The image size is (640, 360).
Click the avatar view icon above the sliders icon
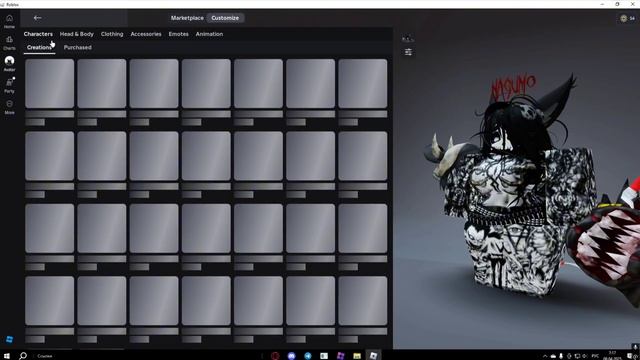(x=408, y=39)
